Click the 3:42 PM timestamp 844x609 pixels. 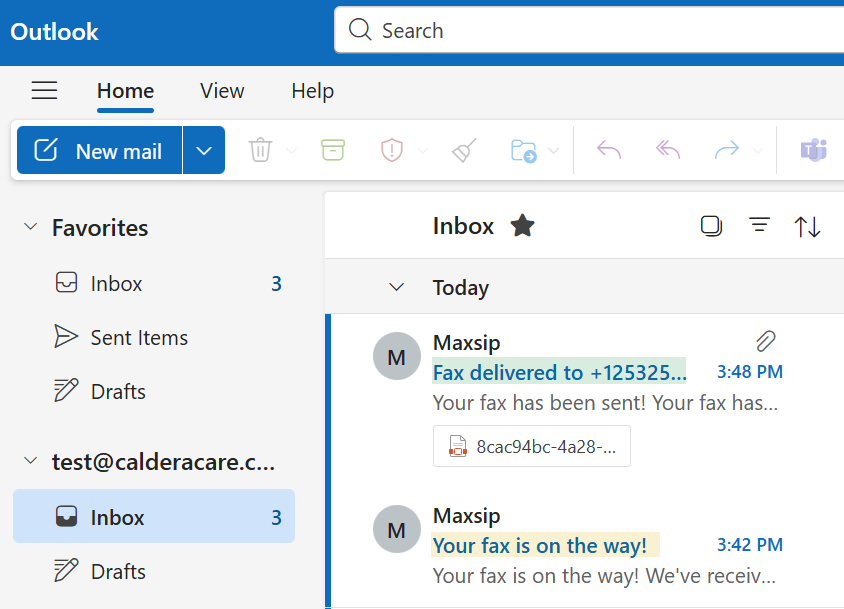[750, 544]
